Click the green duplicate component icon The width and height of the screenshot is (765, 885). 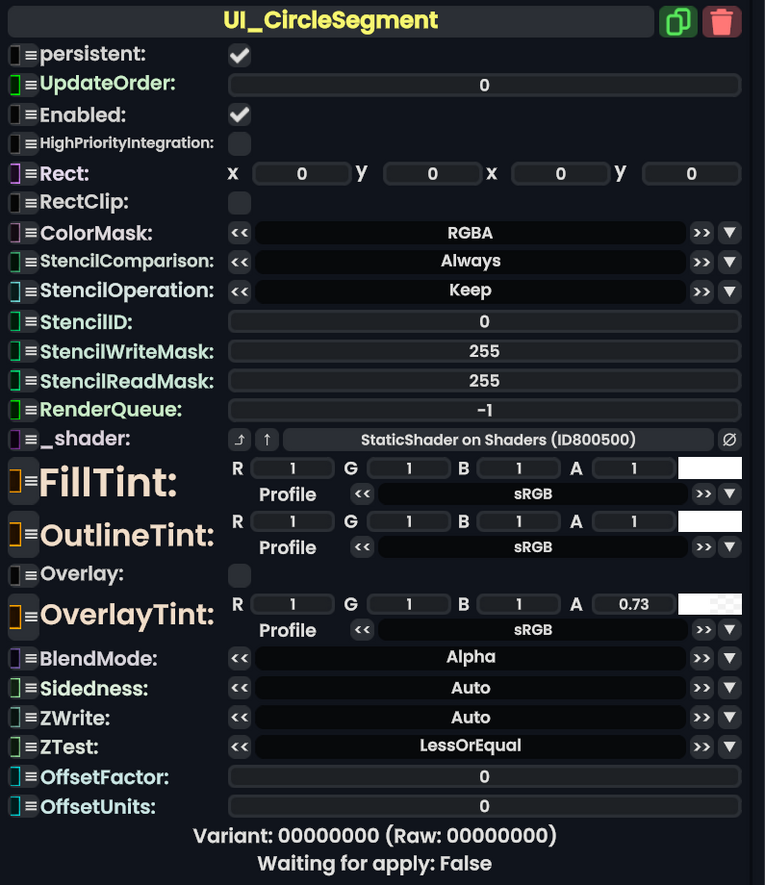[x=678, y=21]
